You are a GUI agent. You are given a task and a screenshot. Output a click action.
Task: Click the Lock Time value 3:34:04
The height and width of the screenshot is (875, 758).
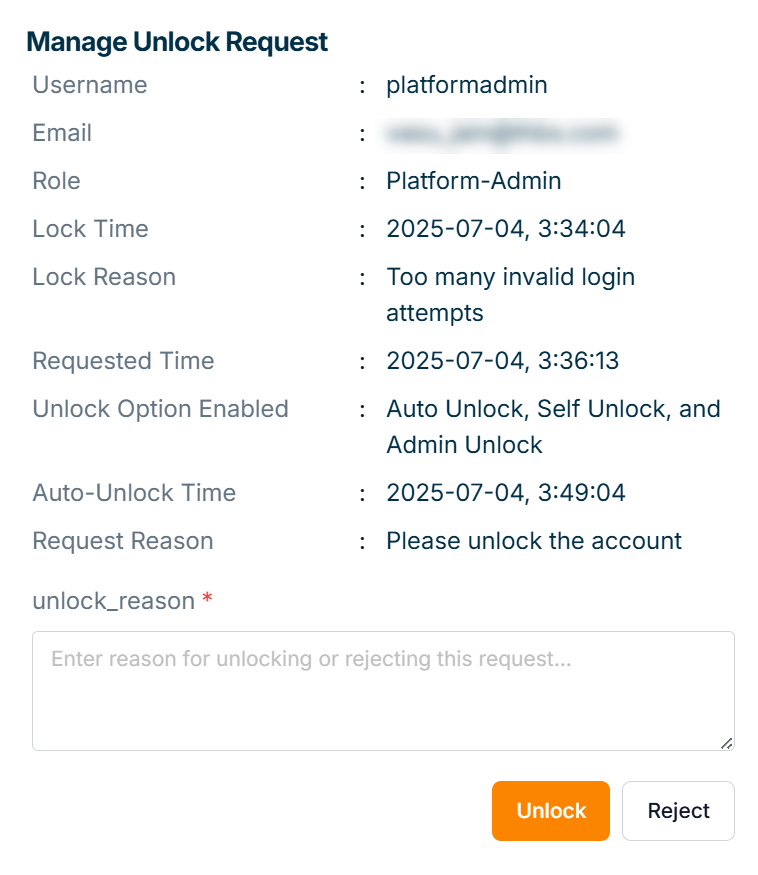click(x=506, y=229)
